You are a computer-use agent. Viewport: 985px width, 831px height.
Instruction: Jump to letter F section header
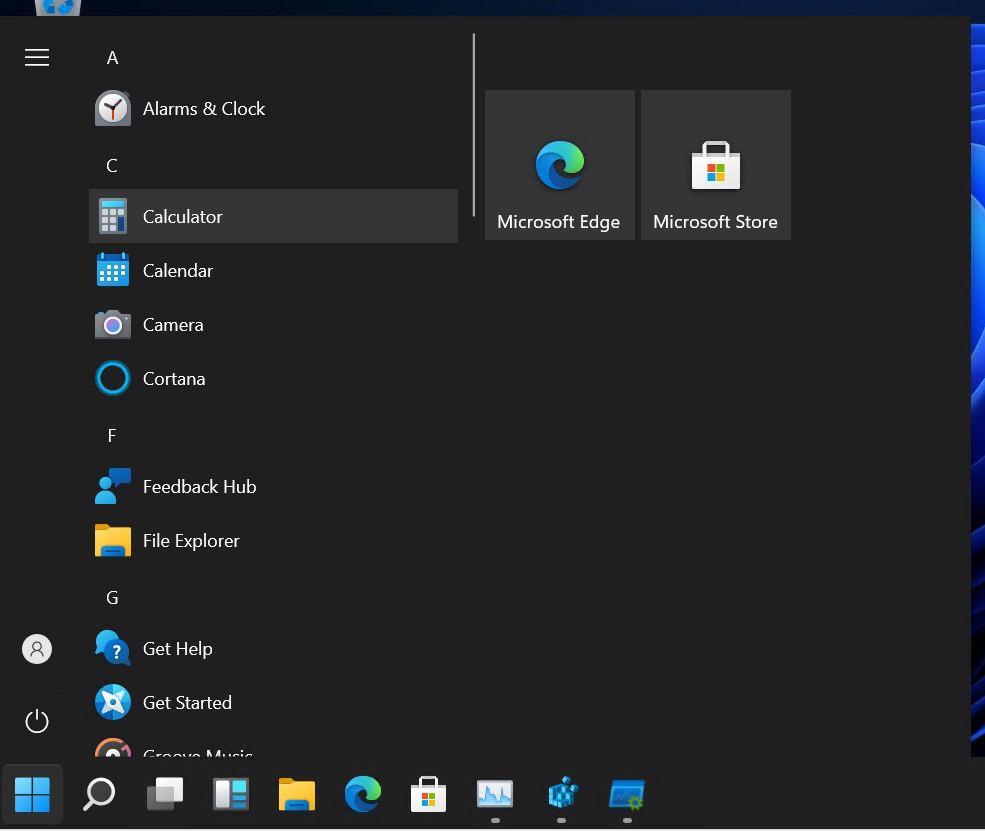coord(112,436)
